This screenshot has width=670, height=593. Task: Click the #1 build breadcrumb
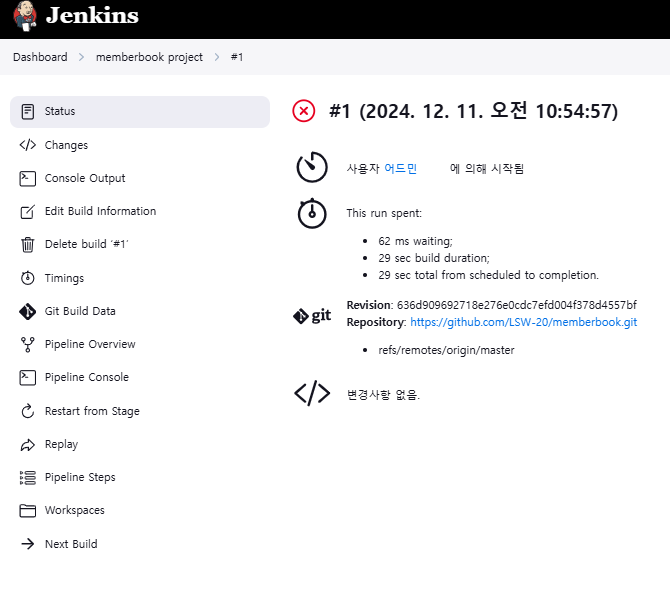click(237, 57)
